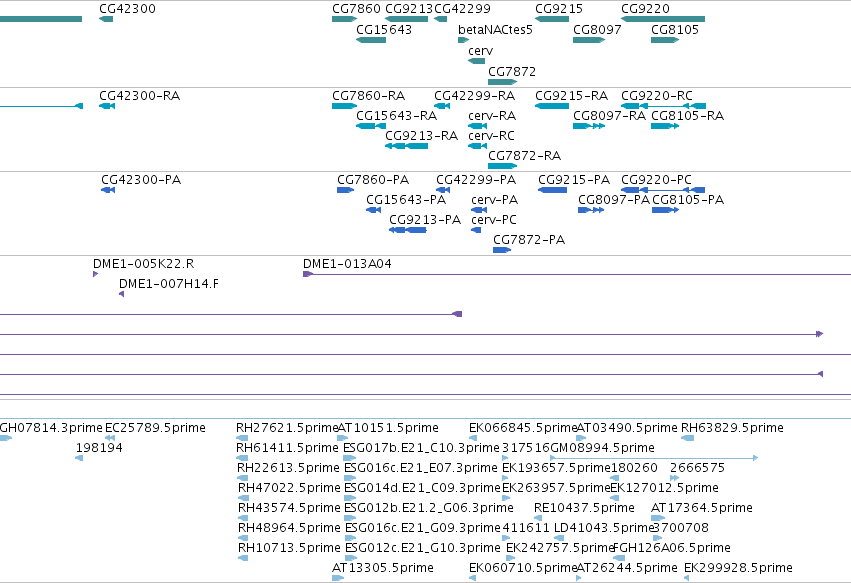Select the CG9215 gene arrow
The width and height of the screenshot is (851, 583).
pos(552,19)
